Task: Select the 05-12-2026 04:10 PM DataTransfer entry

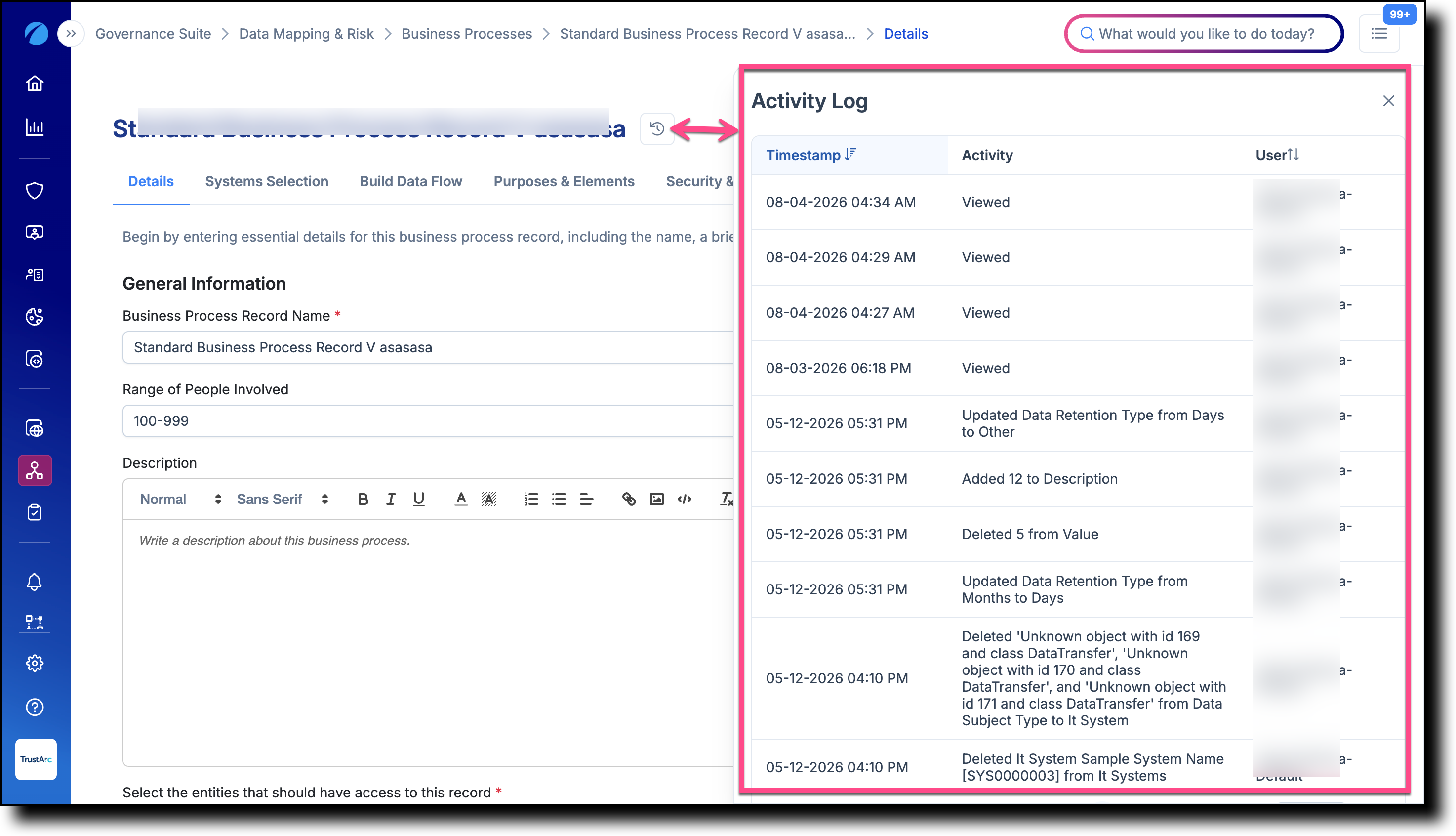Action: 1078,679
